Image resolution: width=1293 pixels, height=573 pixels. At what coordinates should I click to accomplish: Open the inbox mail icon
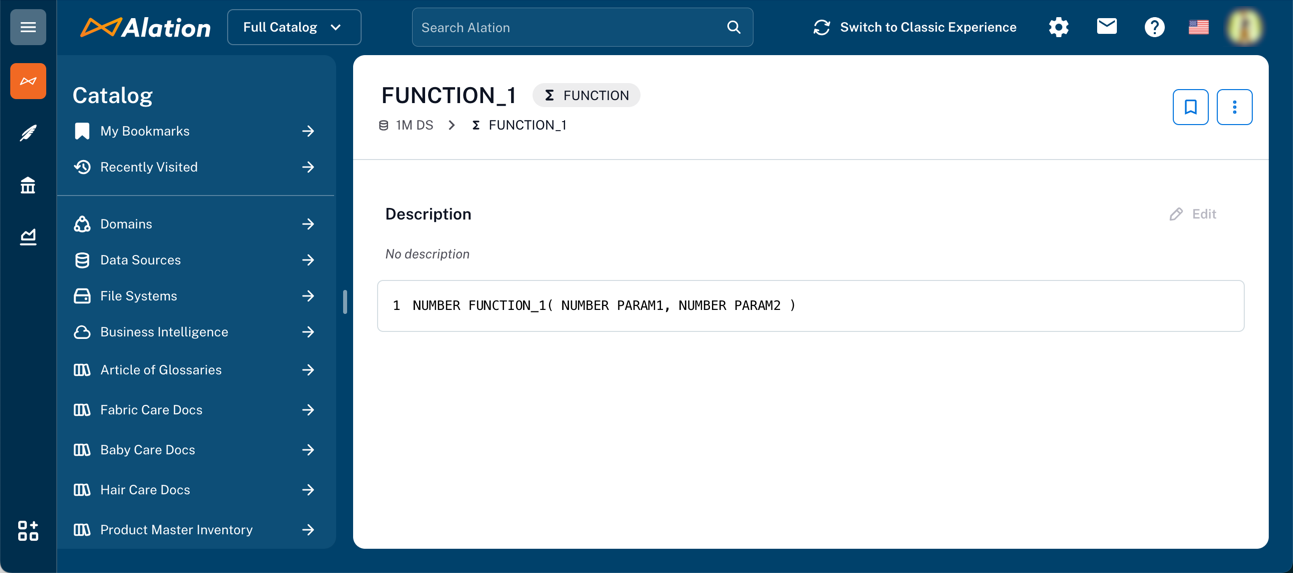(x=1107, y=27)
